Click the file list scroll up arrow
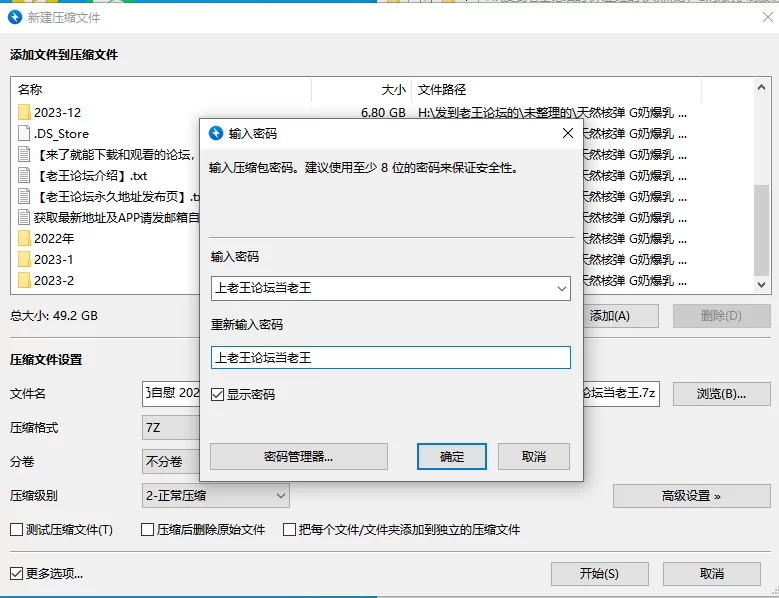 [x=762, y=87]
